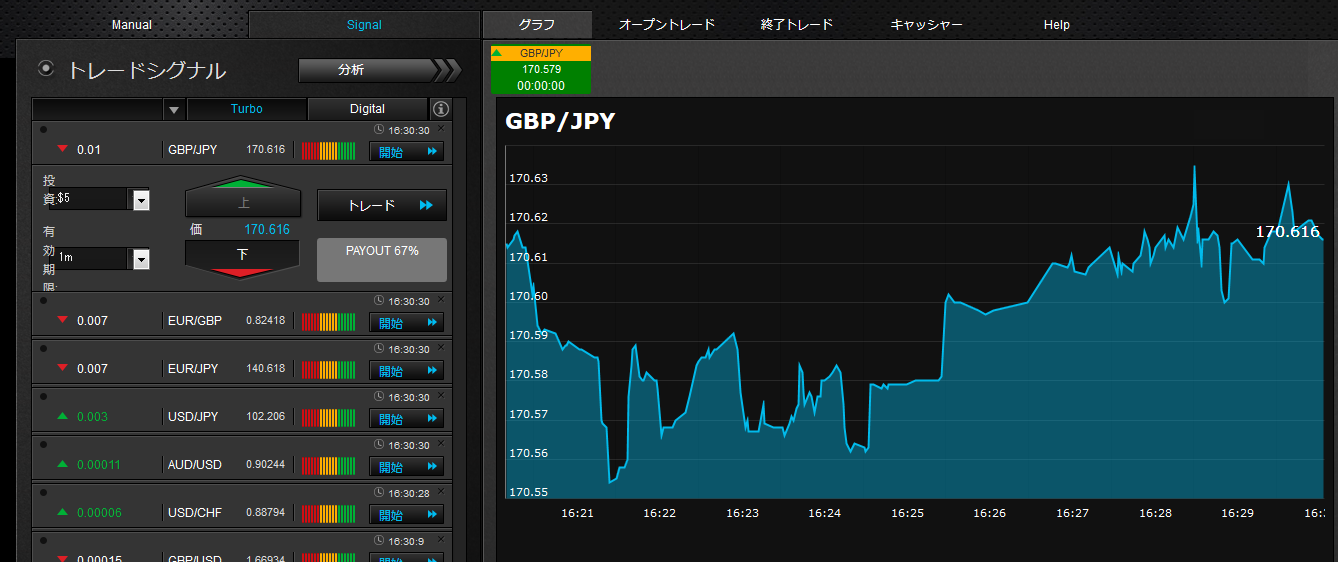
Task: Toggle the dot indicator on GBP/USD row
Action: click(43, 540)
